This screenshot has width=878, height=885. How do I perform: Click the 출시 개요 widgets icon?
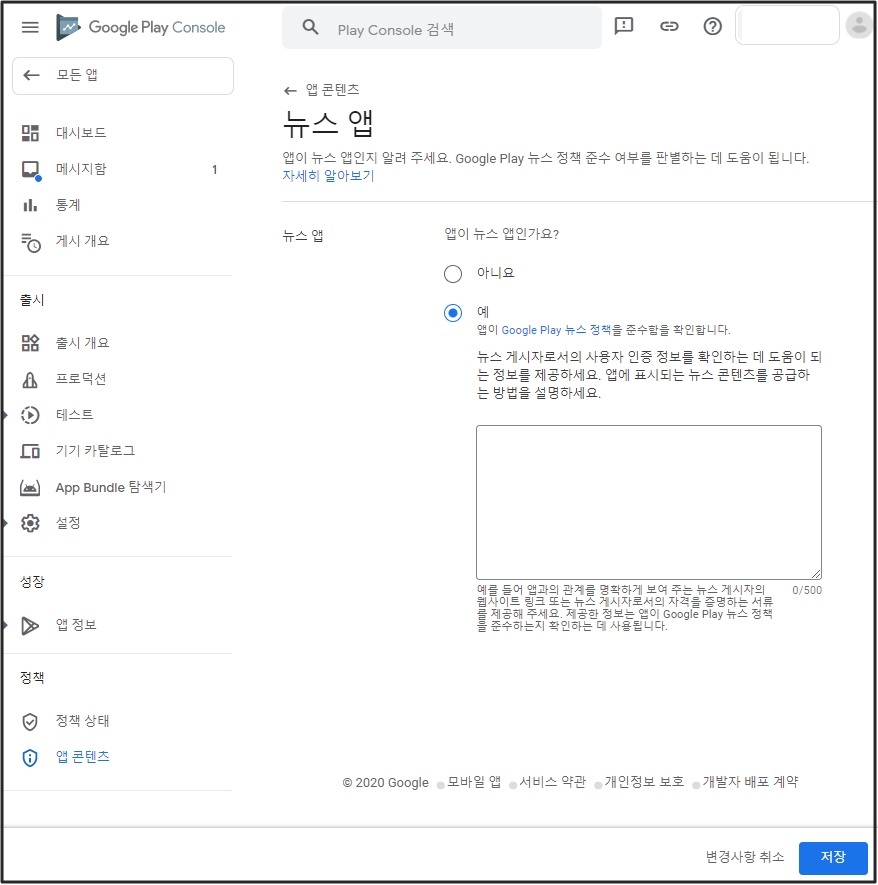click(30, 343)
